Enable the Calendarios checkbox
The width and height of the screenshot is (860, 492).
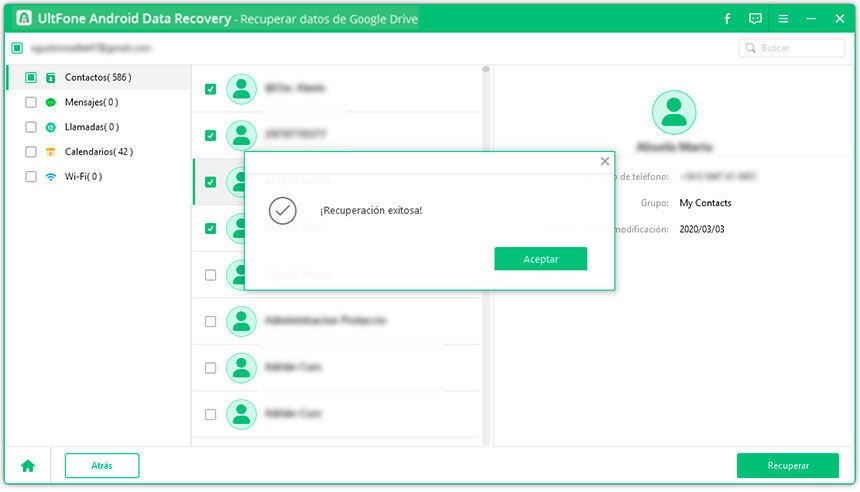click(31, 152)
